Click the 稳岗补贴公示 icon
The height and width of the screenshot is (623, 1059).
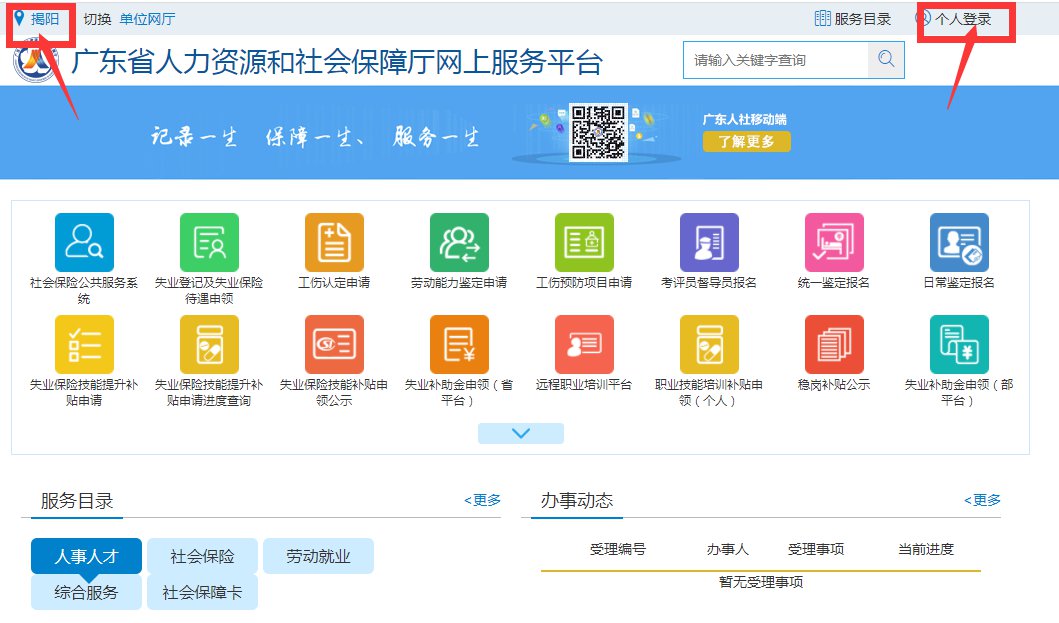[x=834, y=344]
